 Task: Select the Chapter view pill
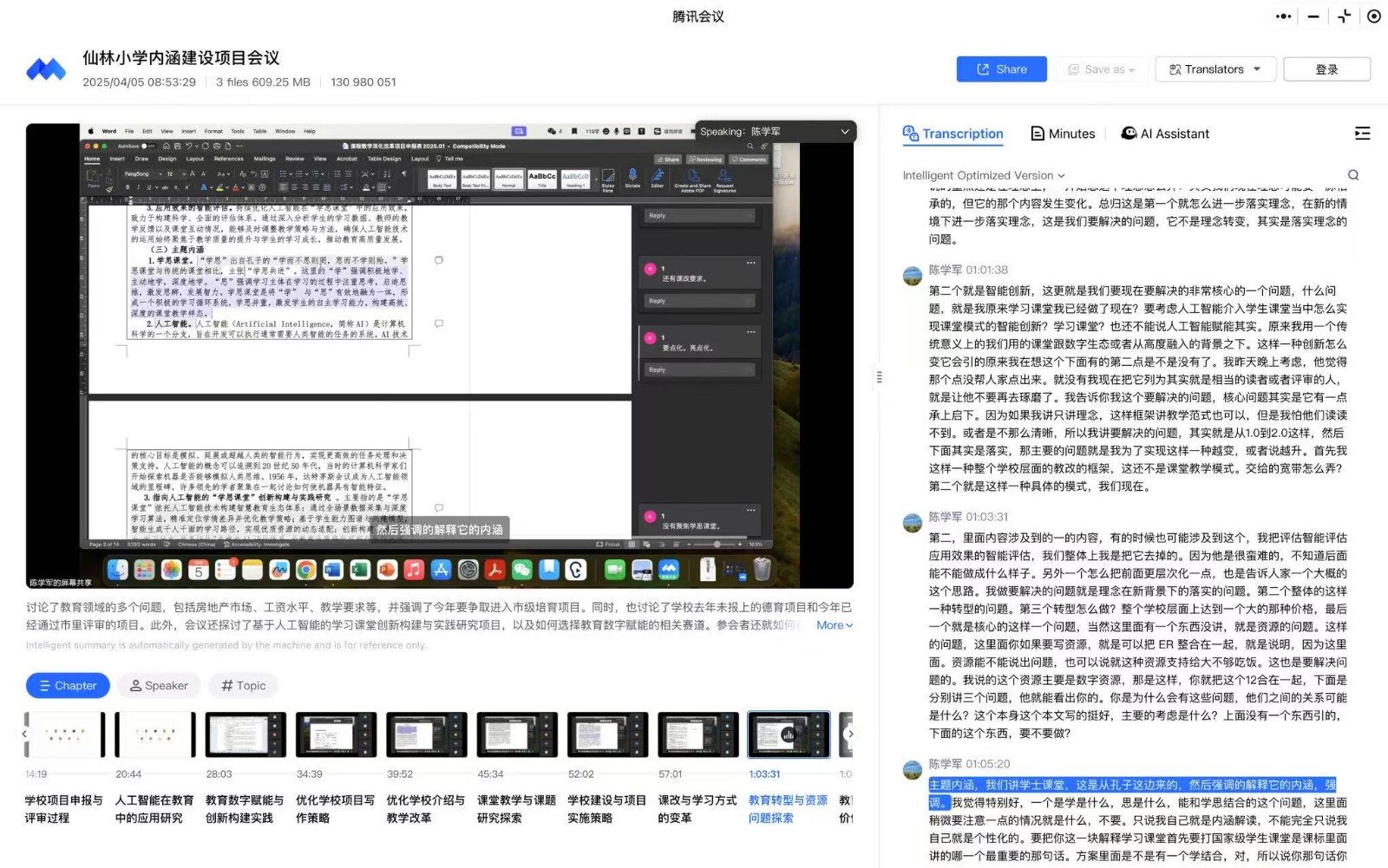68,685
